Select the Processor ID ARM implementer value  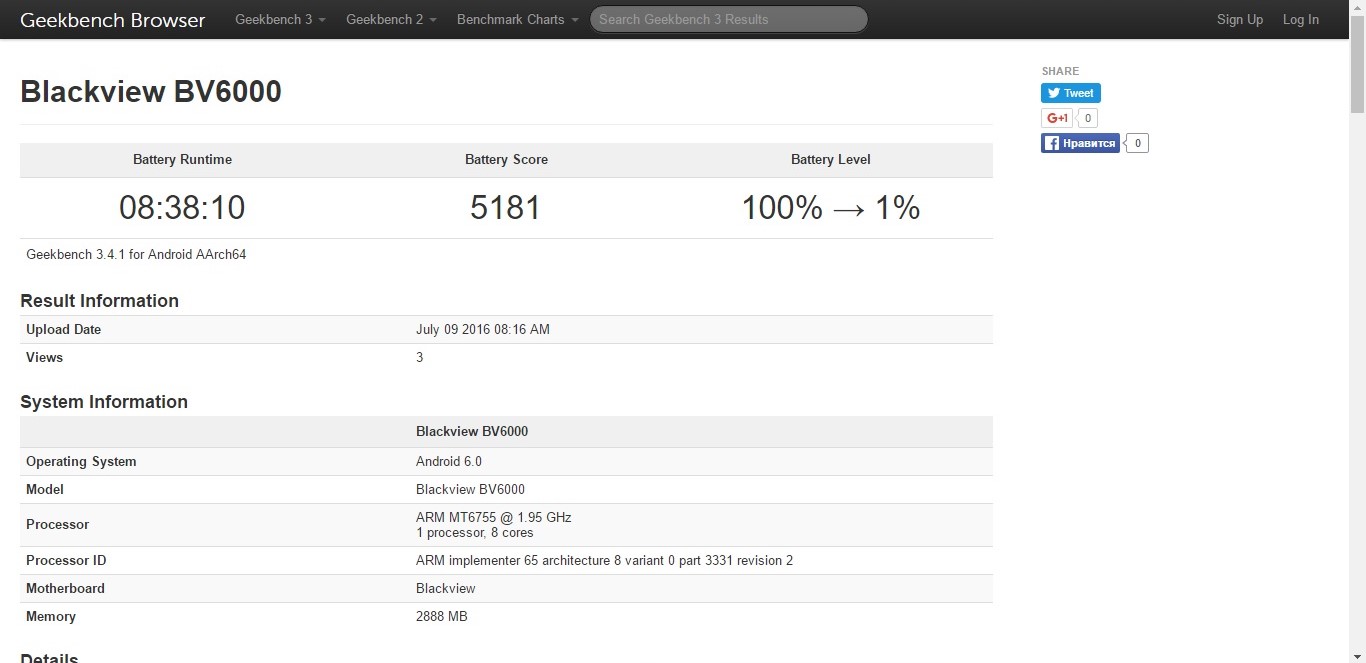tap(605, 560)
